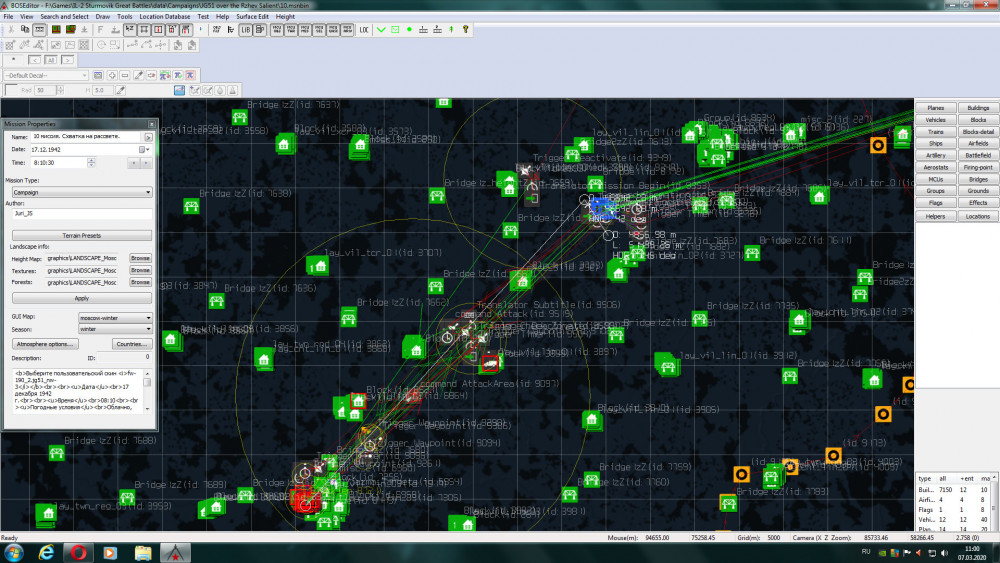Click the green checkmark toolbar icon
Screen dimensions: 1000x563
[x=381, y=29]
